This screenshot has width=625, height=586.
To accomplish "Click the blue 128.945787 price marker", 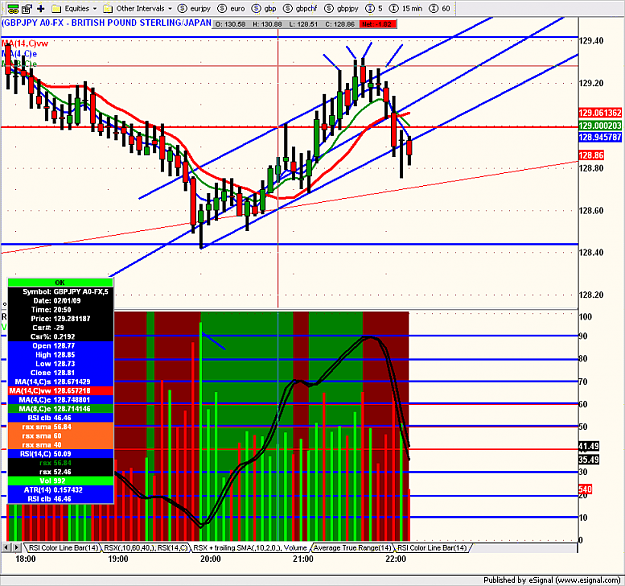I will click(600, 137).
